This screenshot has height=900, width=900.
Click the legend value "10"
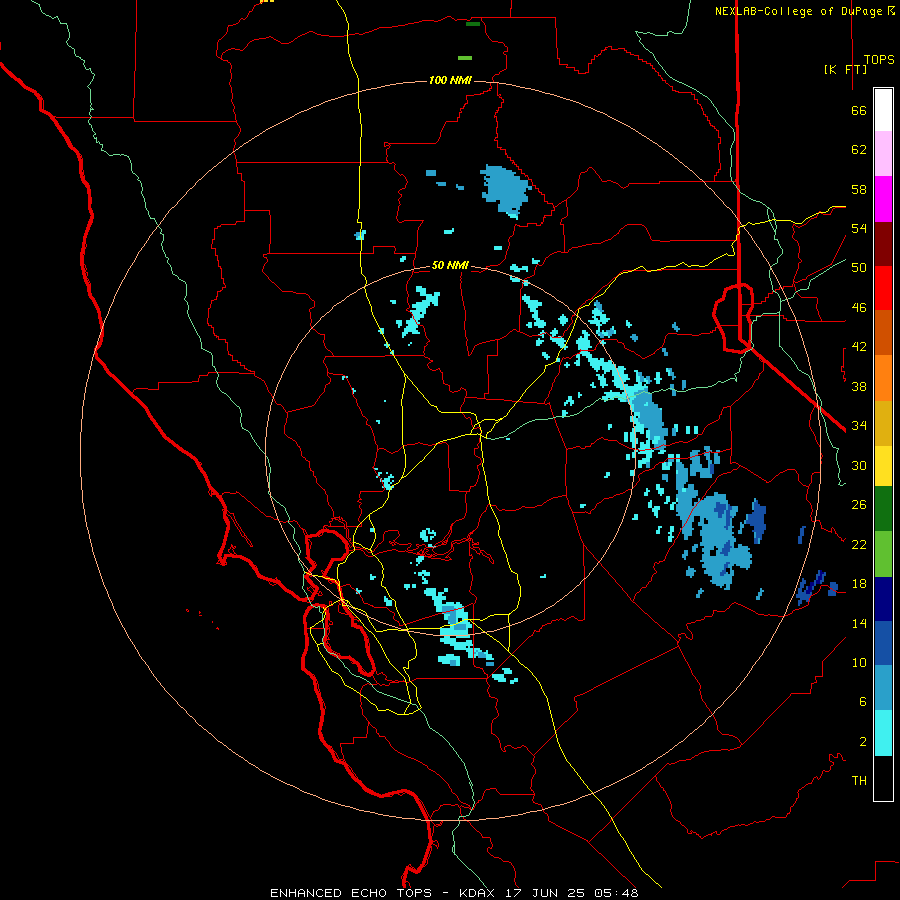859,663
